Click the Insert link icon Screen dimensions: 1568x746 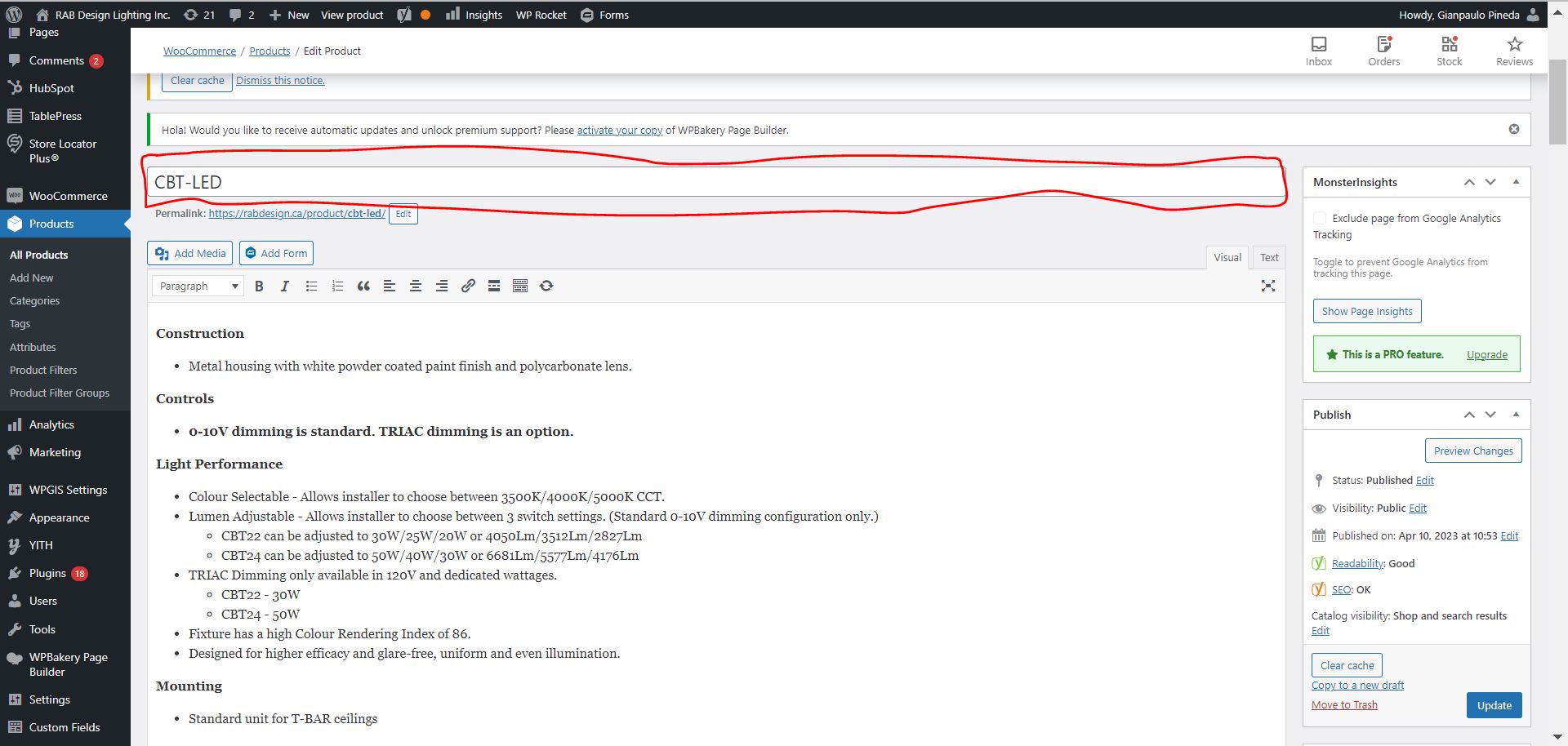pos(468,286)
